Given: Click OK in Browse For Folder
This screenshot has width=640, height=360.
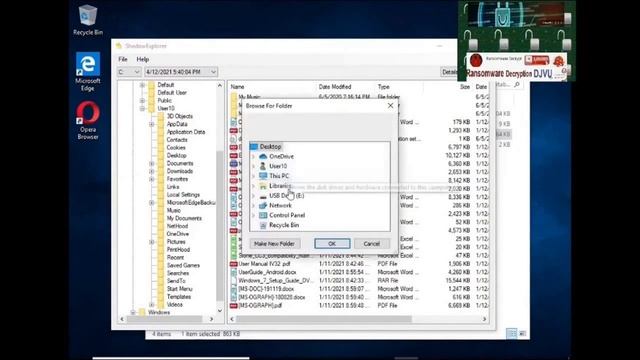Looking at the screenshot, I should pos(332,244).
